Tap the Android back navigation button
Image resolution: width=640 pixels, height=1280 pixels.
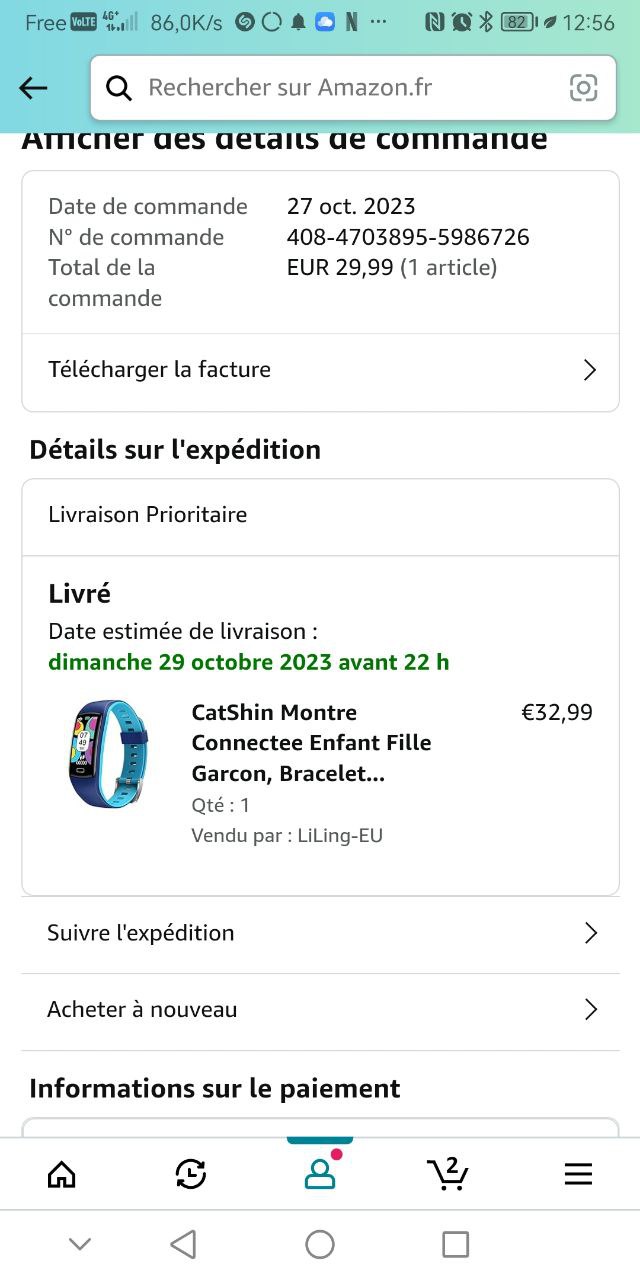pos(183,1244)
